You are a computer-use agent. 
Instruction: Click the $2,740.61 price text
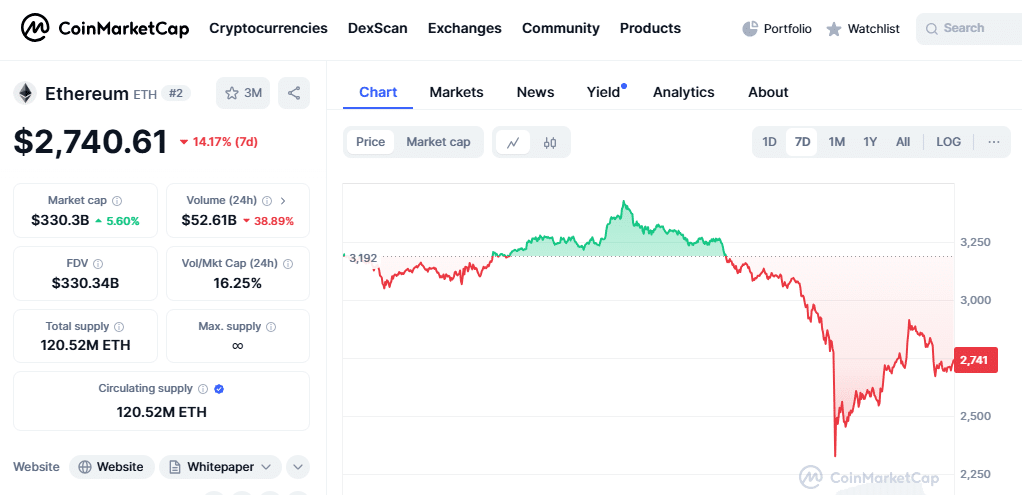pos(90,142)
